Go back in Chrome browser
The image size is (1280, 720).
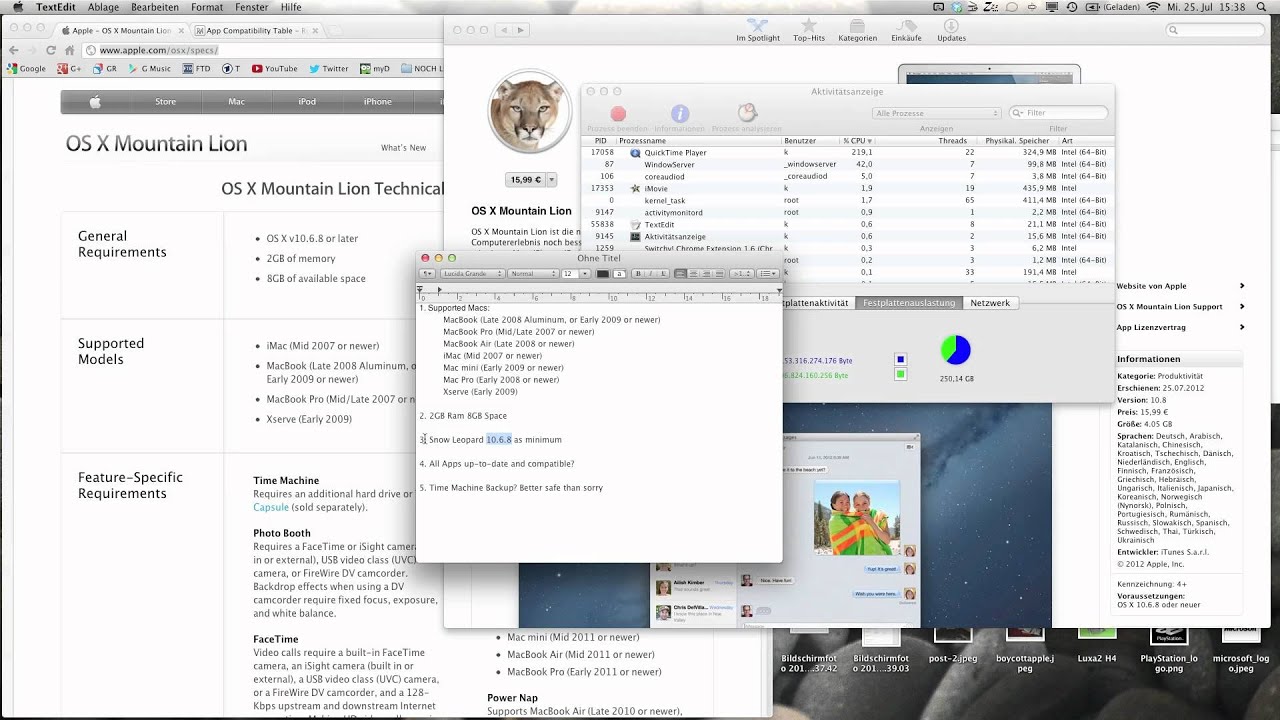click(13, 50)
